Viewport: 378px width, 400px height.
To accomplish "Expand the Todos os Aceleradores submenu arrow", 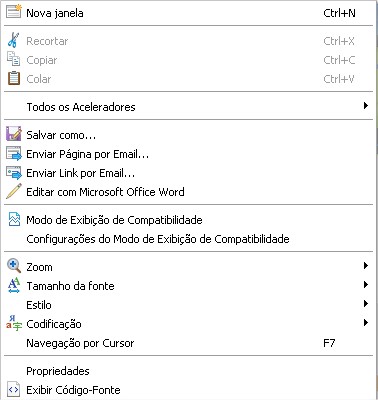I will 366,106.
